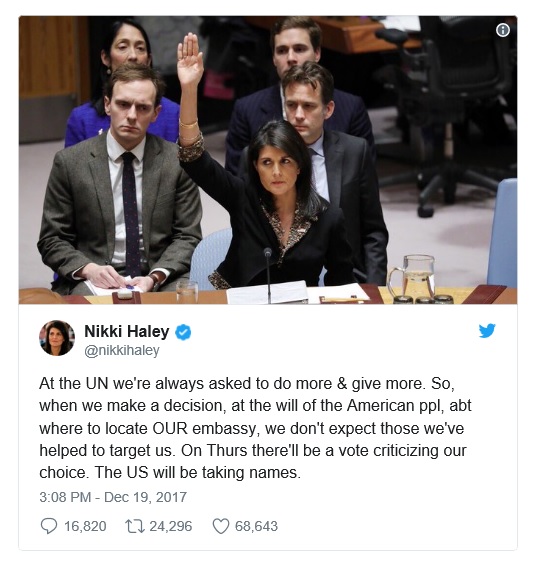
Task: Click the info icon on the photo
Action: click(502, 30)
